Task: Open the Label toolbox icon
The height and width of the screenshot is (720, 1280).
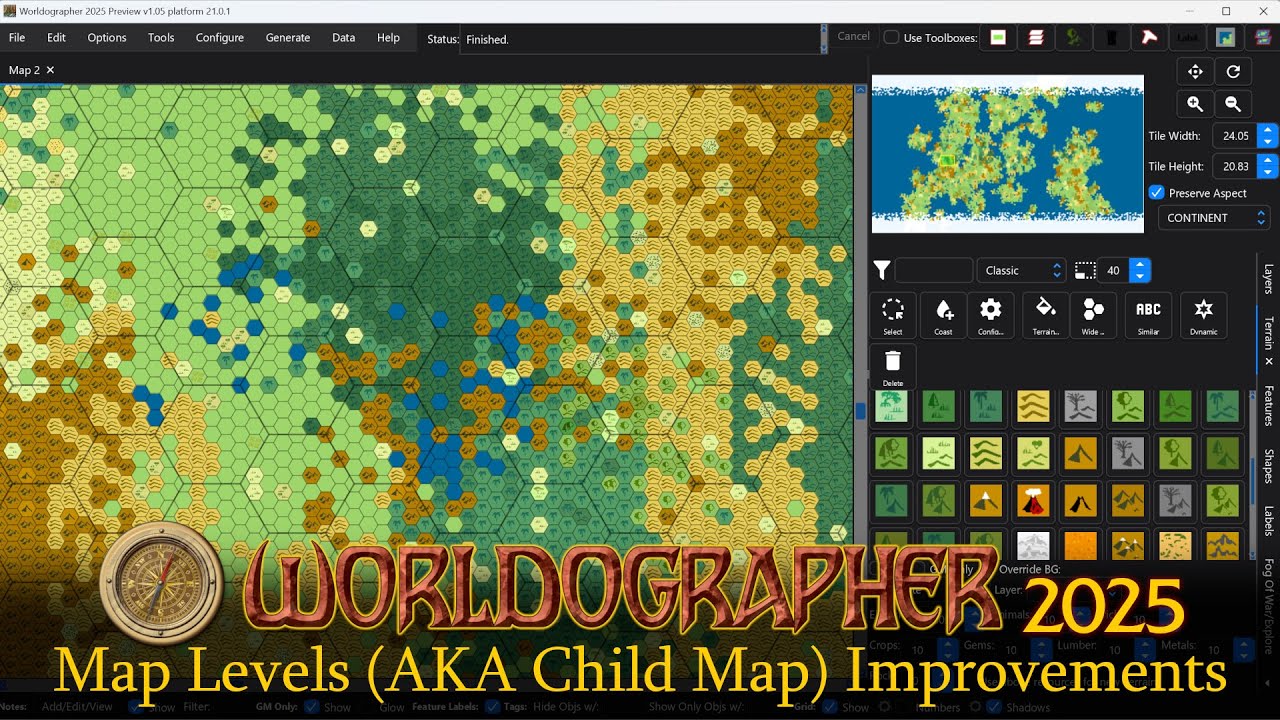Action: (x=1188, y=38)
